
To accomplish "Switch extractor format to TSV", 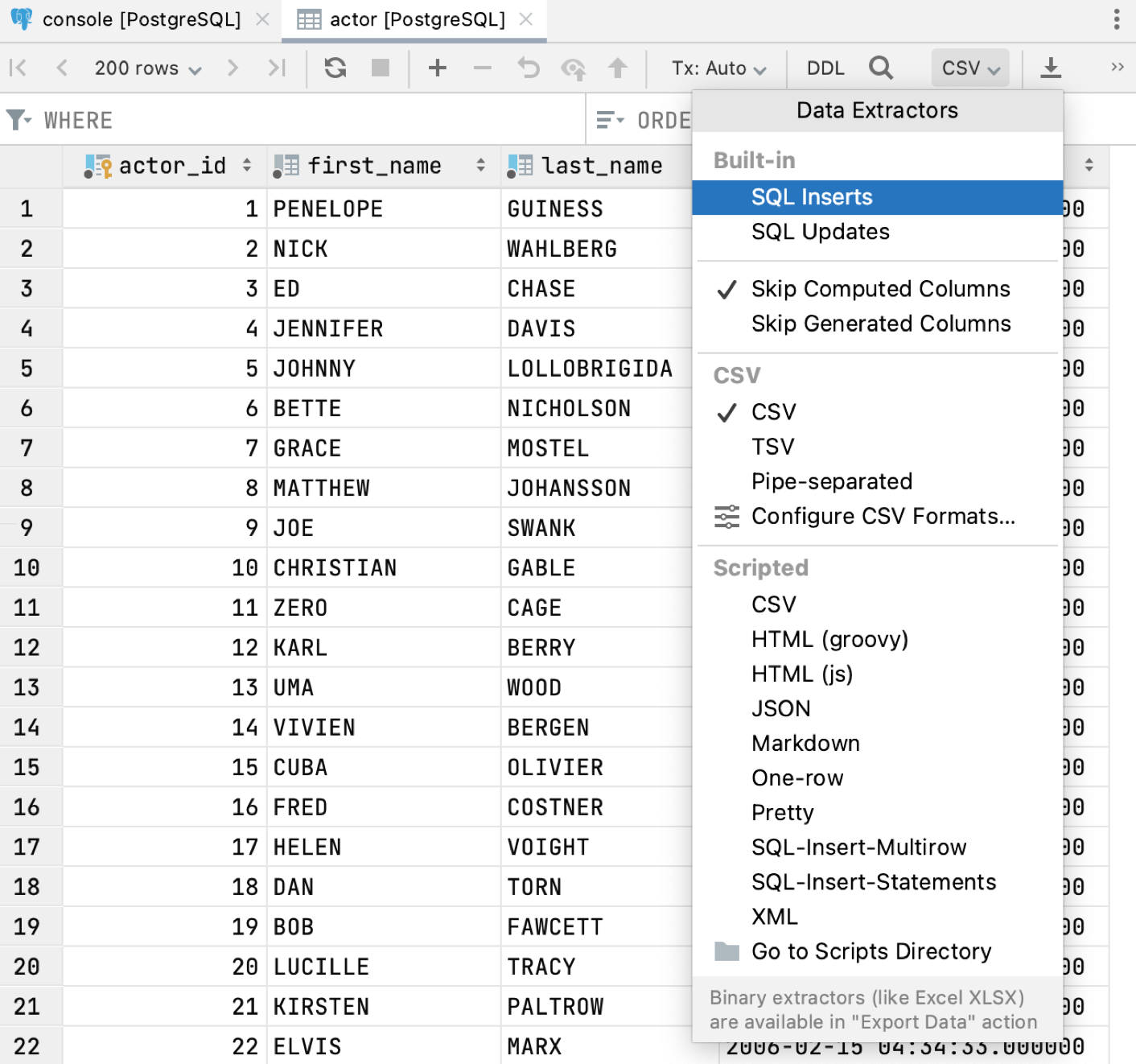I will point(772,446).
